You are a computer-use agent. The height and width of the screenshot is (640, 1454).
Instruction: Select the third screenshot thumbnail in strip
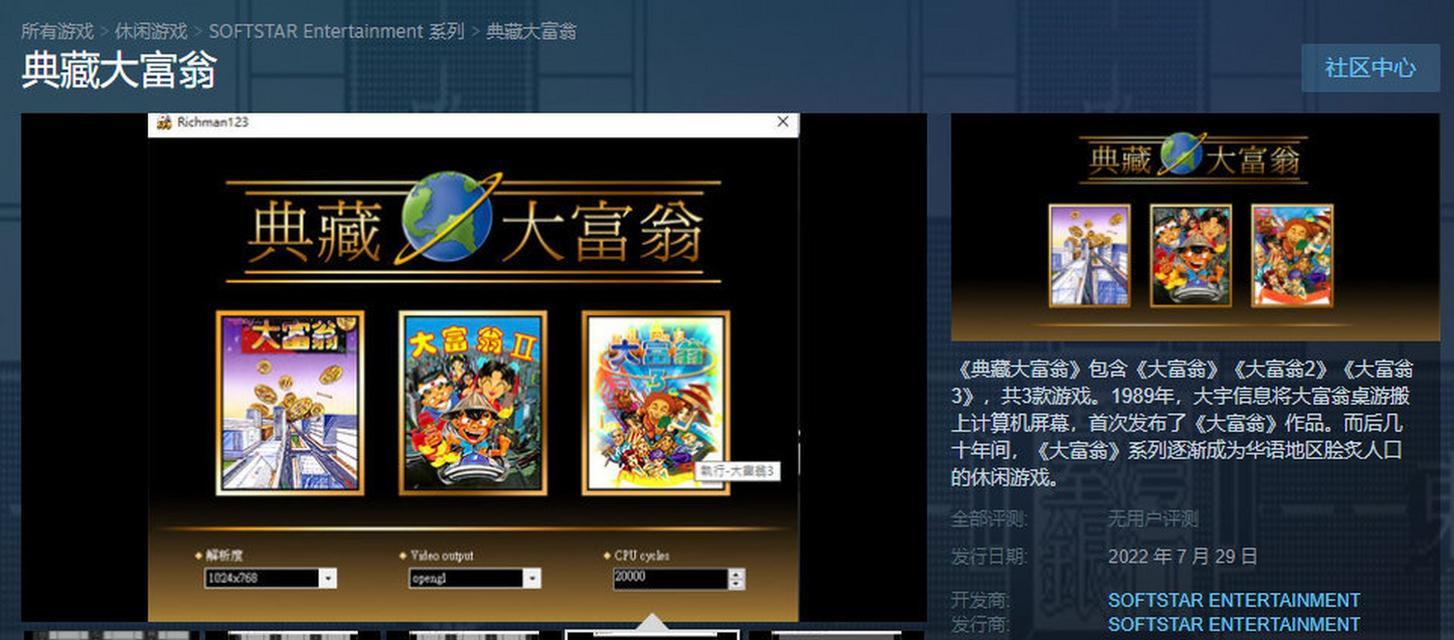click(474, 635)
